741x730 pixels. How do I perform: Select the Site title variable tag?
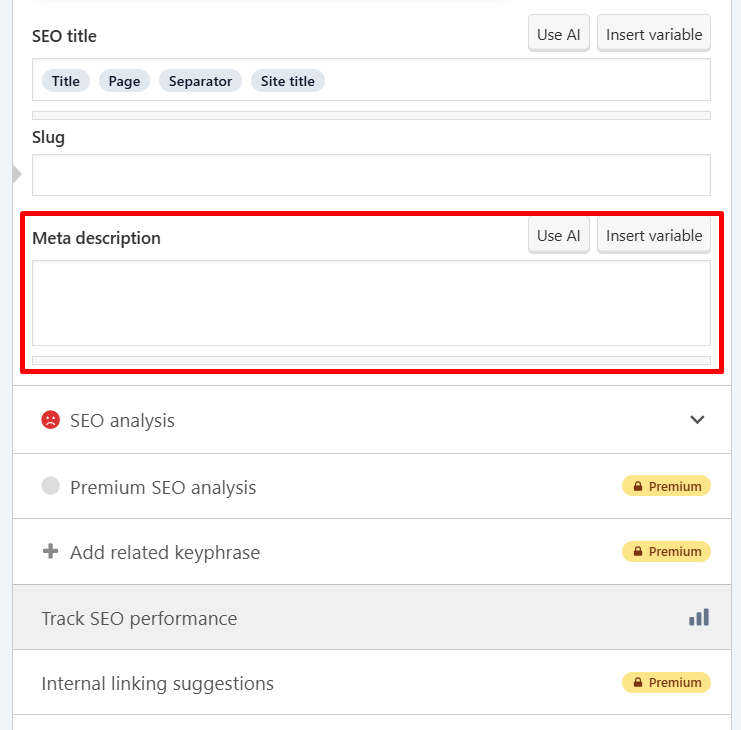pyautogui.click(x=288, y=81)
